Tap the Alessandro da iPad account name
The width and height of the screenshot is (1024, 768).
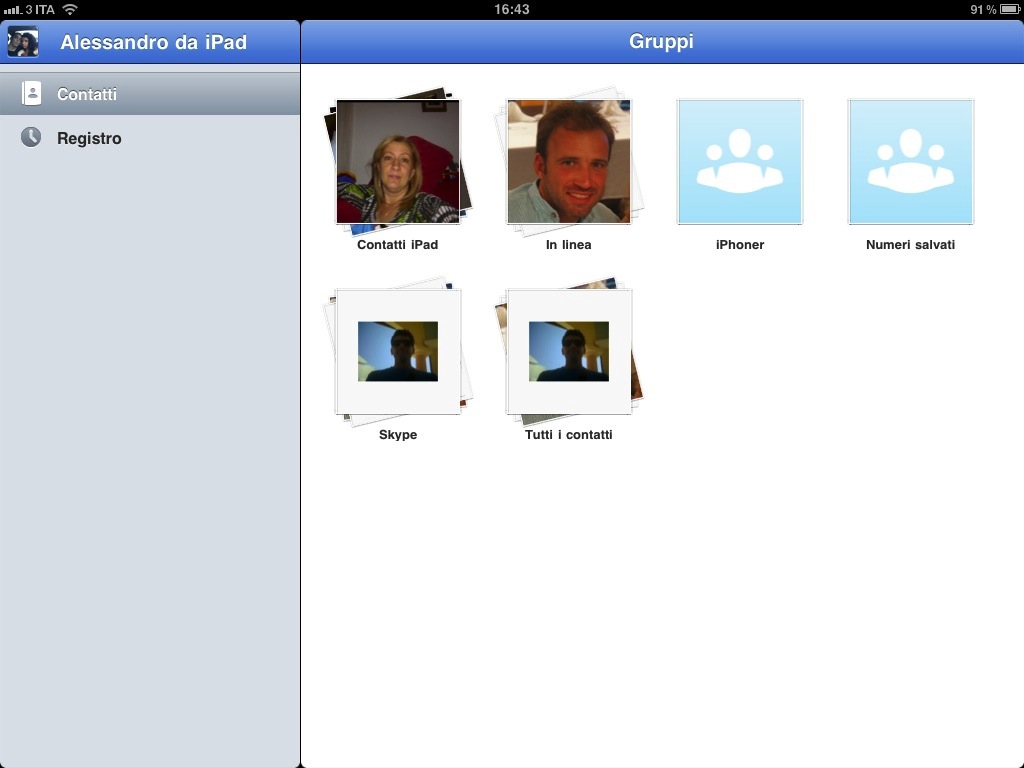click(153, 42)
